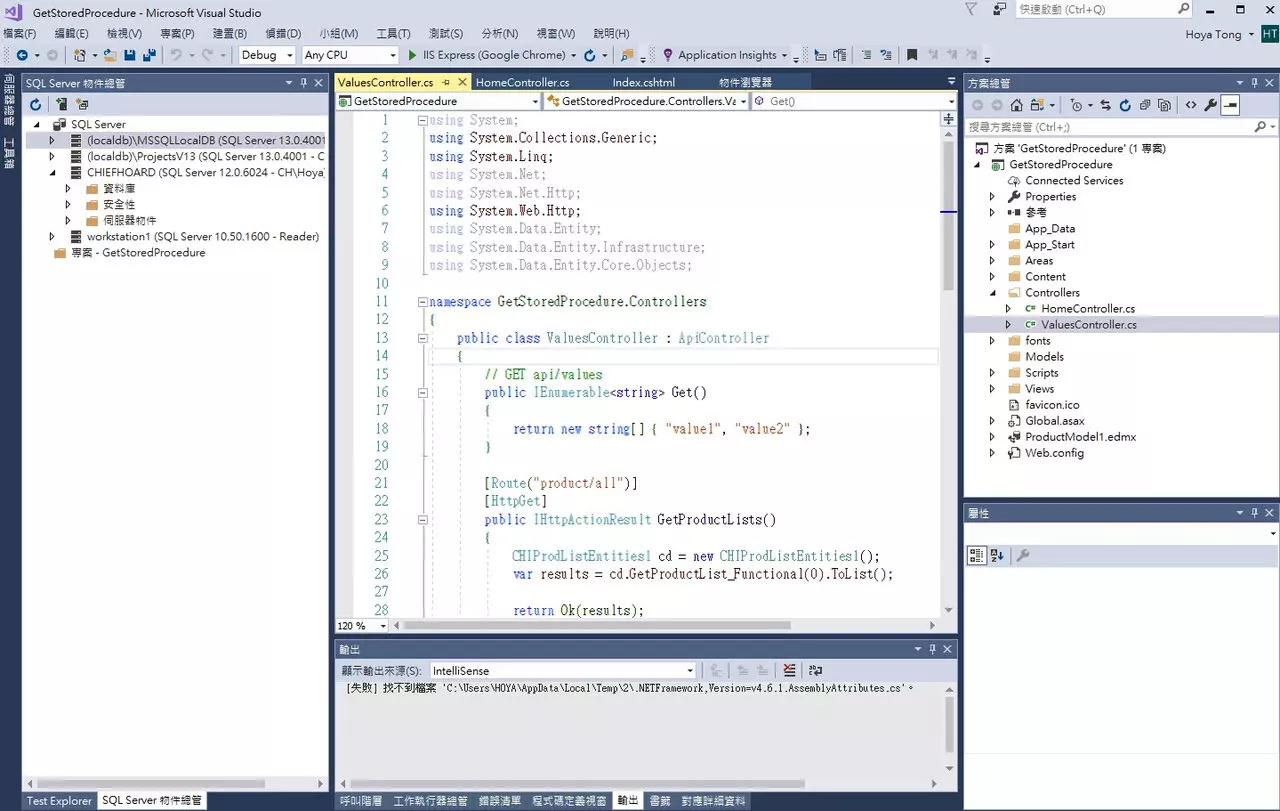The height and width of the screenshot is (811, 1280).
Task: Click the Save All toolbar icon
Action: pyautogui.click(x=149, y=56)
